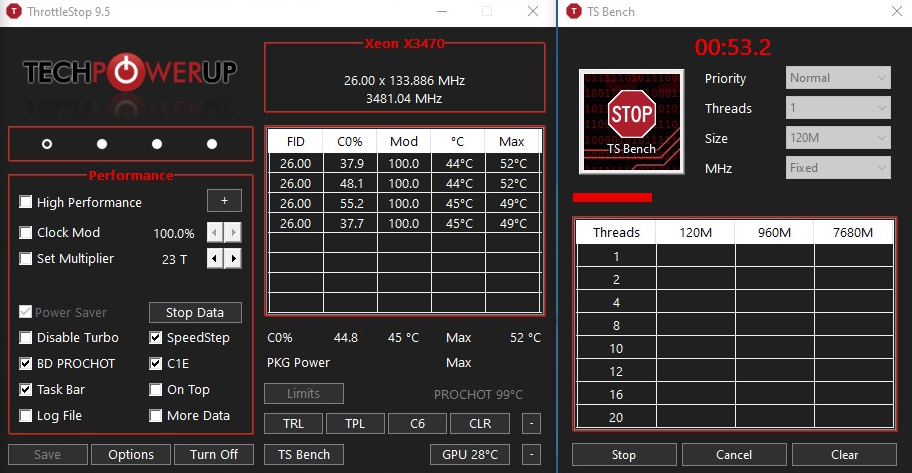Click the 20 threads row in results table
Screen dimensions: 912x473
[x=735, y=417]
